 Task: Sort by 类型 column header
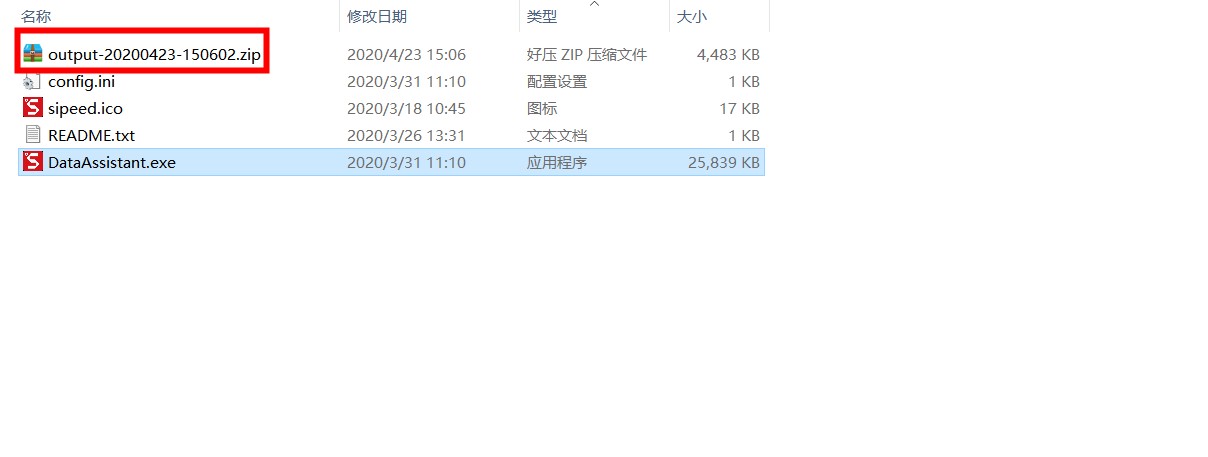[x=542, y=17]
